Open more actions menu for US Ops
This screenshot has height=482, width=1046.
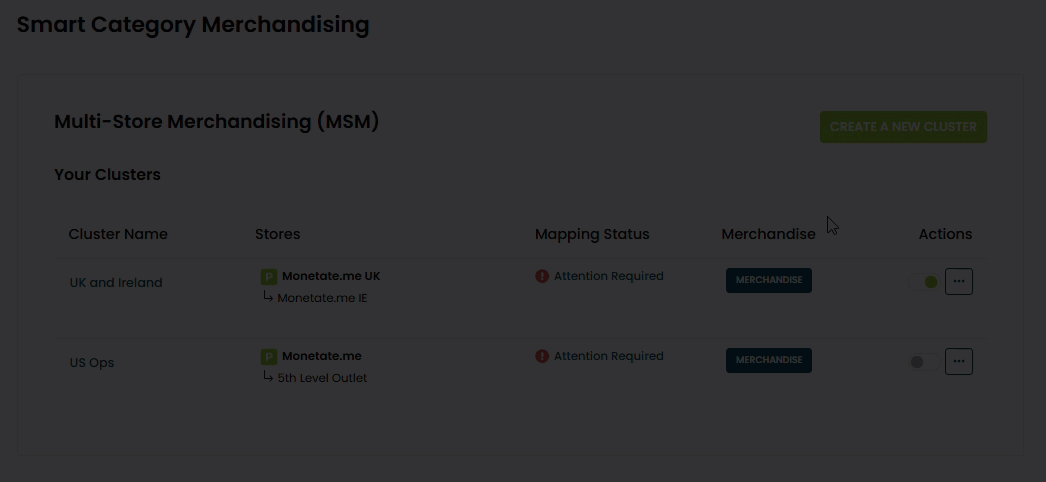[x=959, y=362]
